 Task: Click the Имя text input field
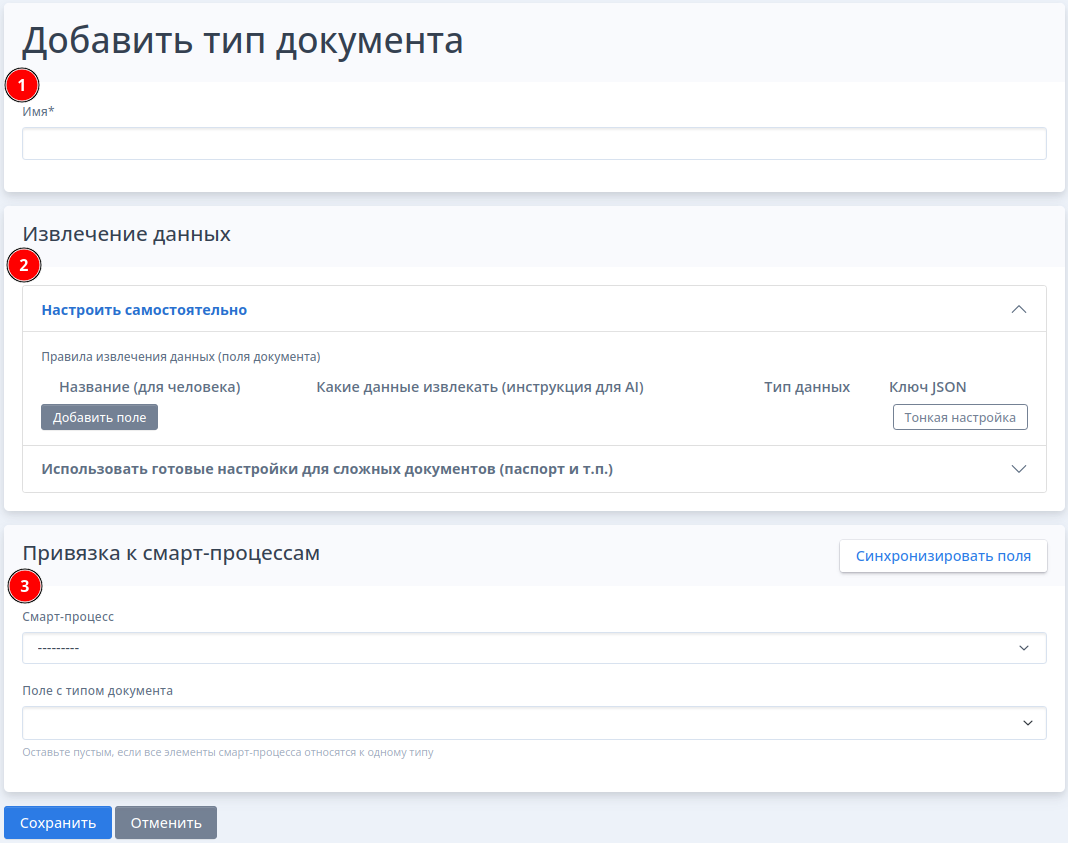(x=534, y=144)
